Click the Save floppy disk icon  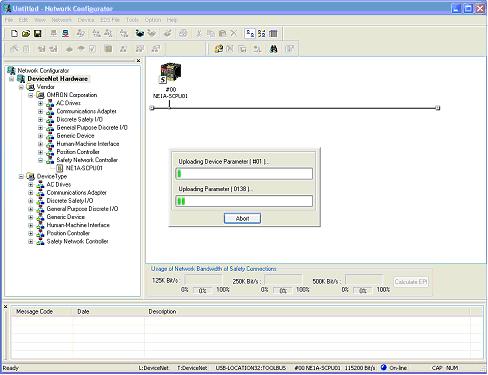point(38,33)
